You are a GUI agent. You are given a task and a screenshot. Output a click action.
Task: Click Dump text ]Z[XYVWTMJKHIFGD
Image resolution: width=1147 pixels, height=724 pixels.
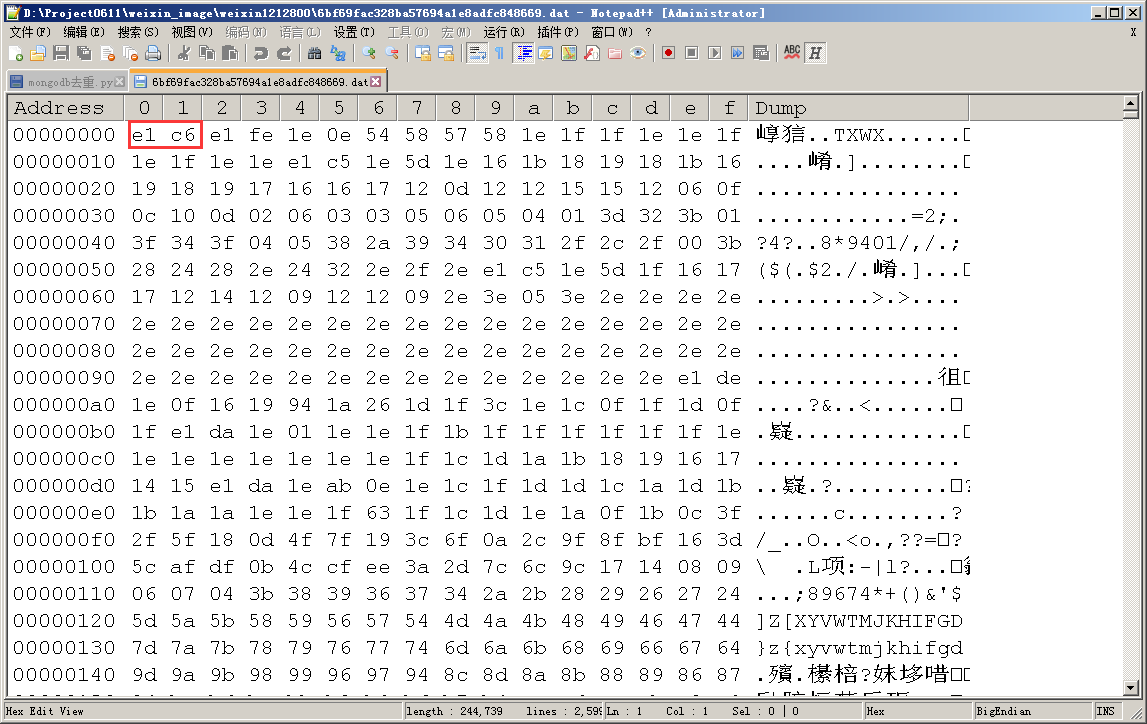860,621
